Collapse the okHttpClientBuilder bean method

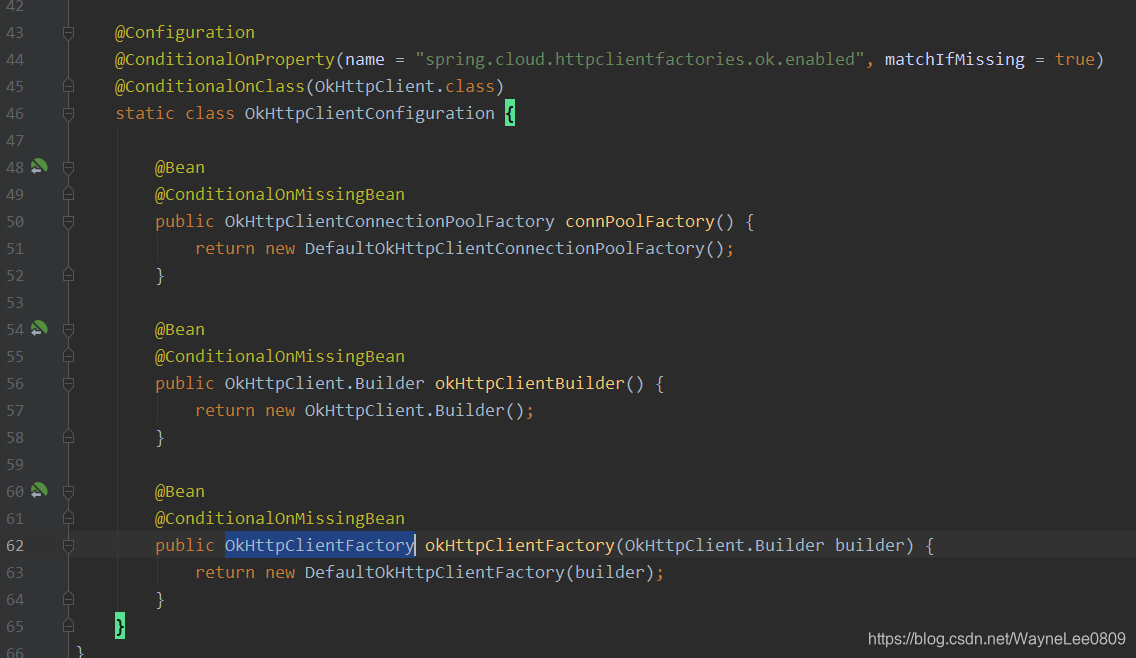(68, 383)
